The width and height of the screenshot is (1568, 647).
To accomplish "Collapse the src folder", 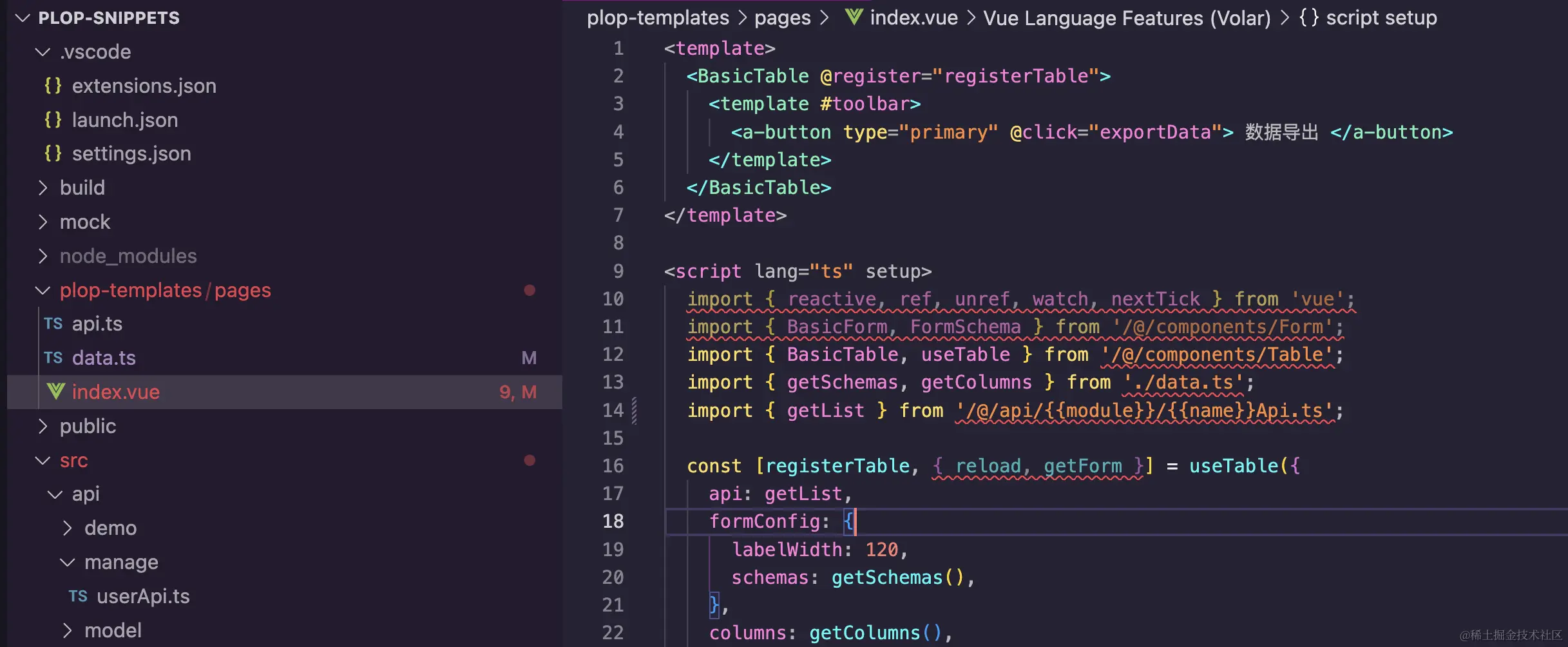I will pyautogui.click(x=43, y=460).
